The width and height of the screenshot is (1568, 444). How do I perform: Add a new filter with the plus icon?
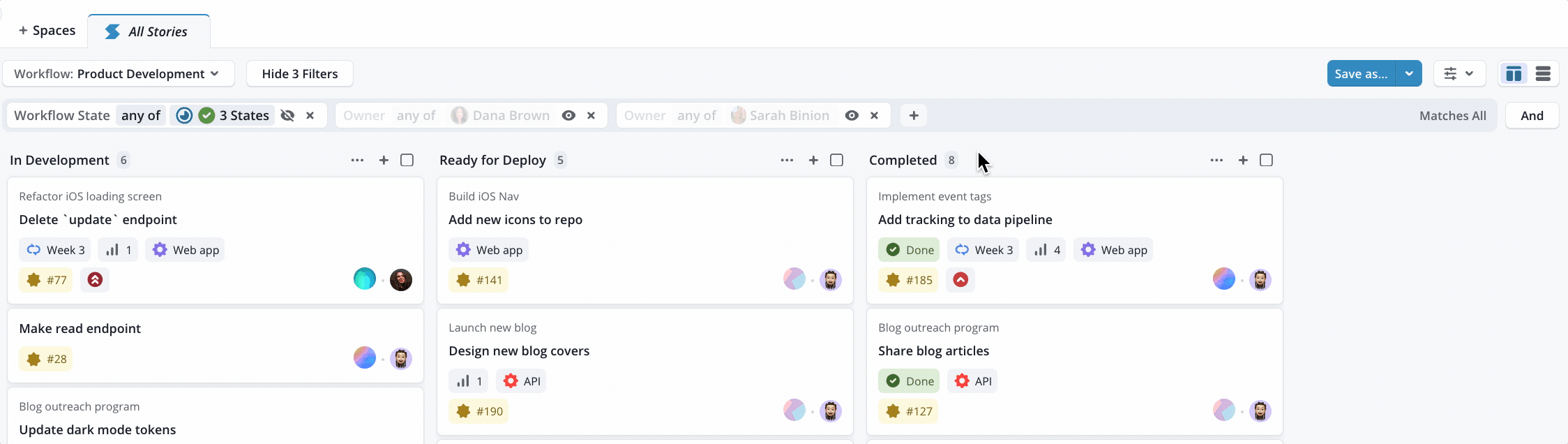click(x=914, y=116)
